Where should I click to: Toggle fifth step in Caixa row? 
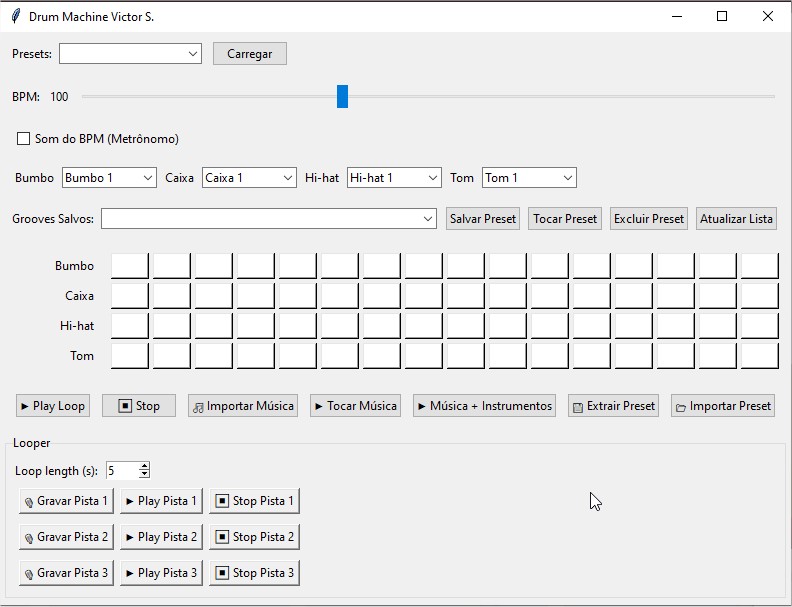click(x=298, y=296)
